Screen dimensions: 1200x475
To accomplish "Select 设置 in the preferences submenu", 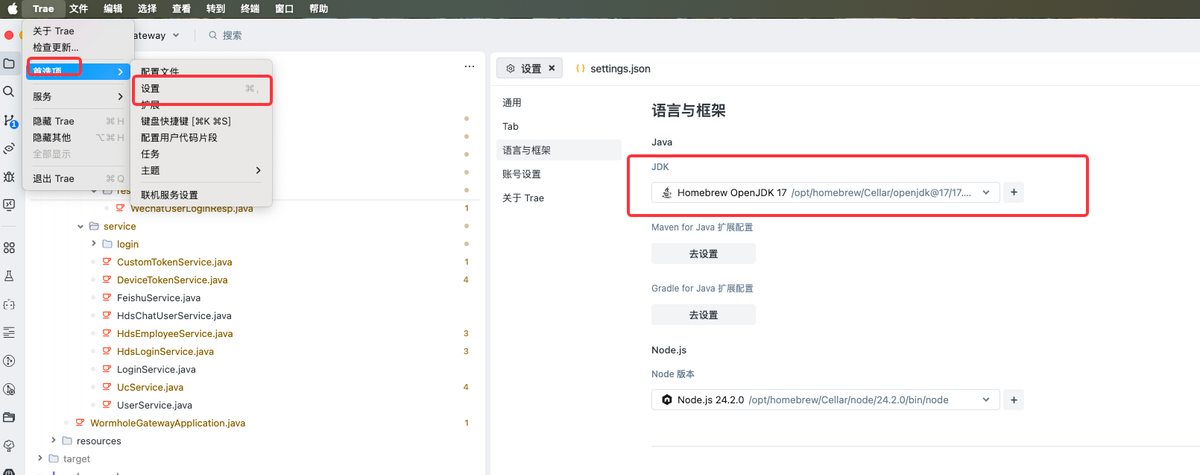I will [150, 89].
